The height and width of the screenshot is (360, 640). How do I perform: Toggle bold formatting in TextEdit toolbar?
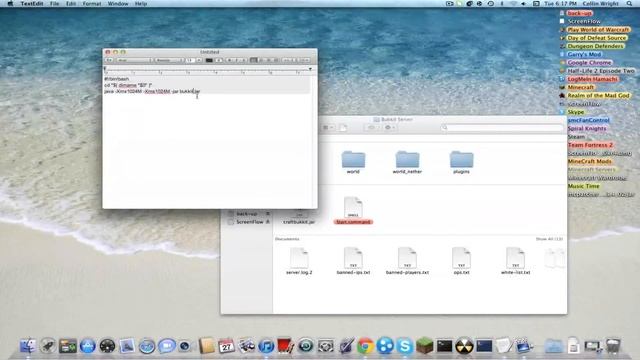pos(229,60)
